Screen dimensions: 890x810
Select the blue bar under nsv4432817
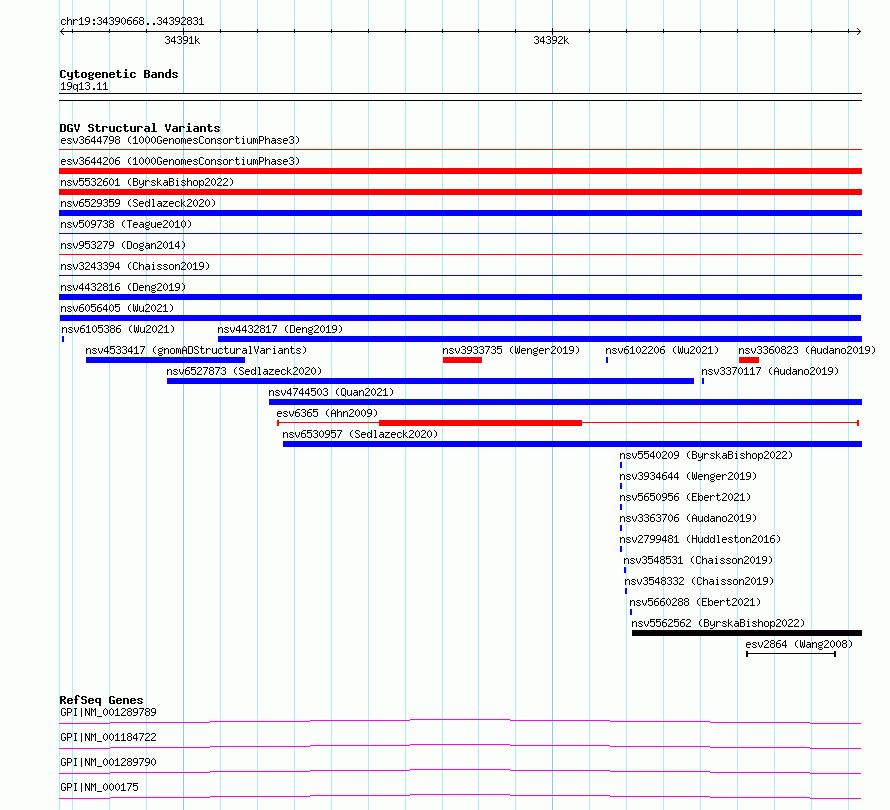[540, 339]
